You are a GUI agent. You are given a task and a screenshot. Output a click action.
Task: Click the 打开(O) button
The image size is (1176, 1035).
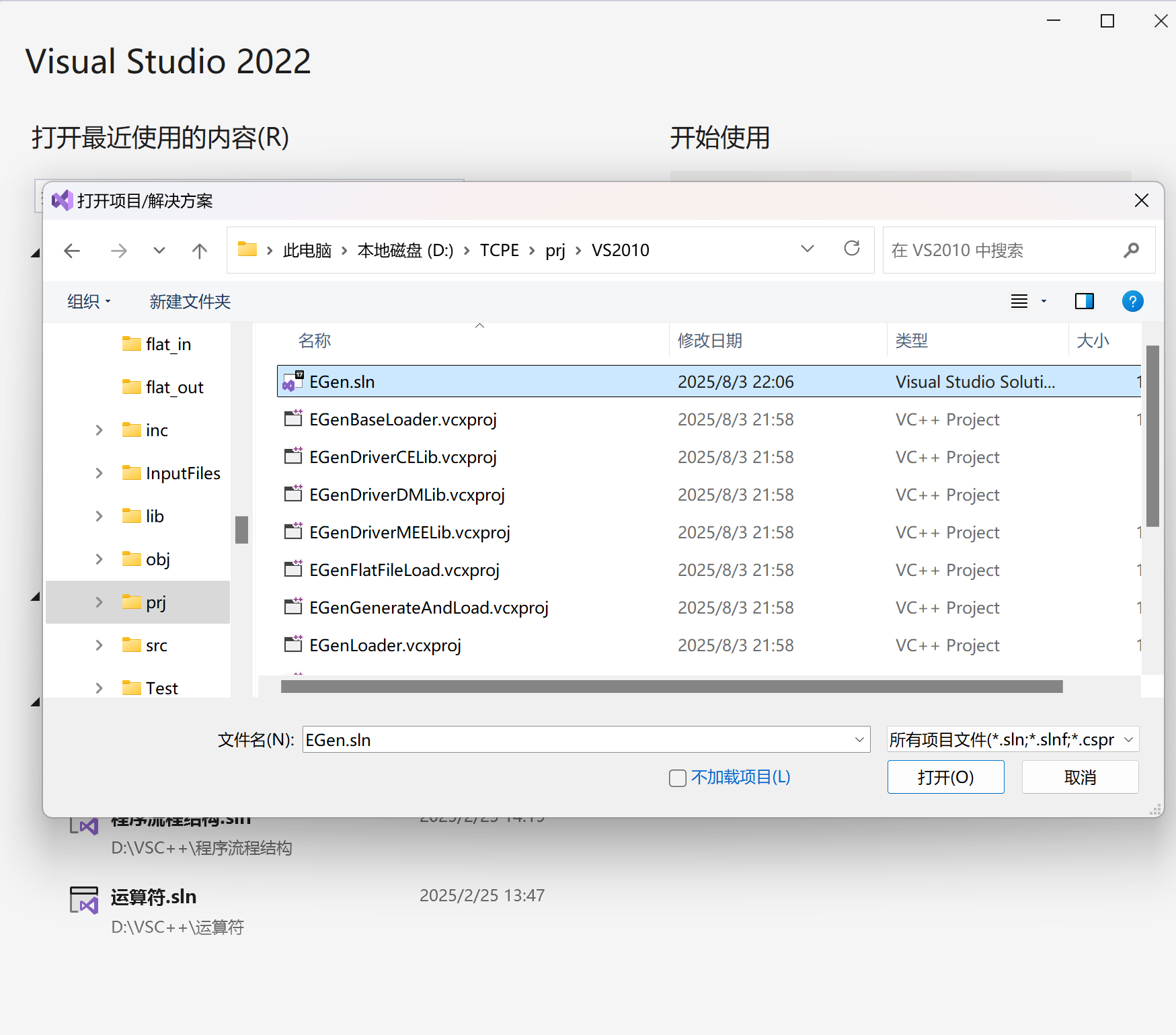[945, 777]
